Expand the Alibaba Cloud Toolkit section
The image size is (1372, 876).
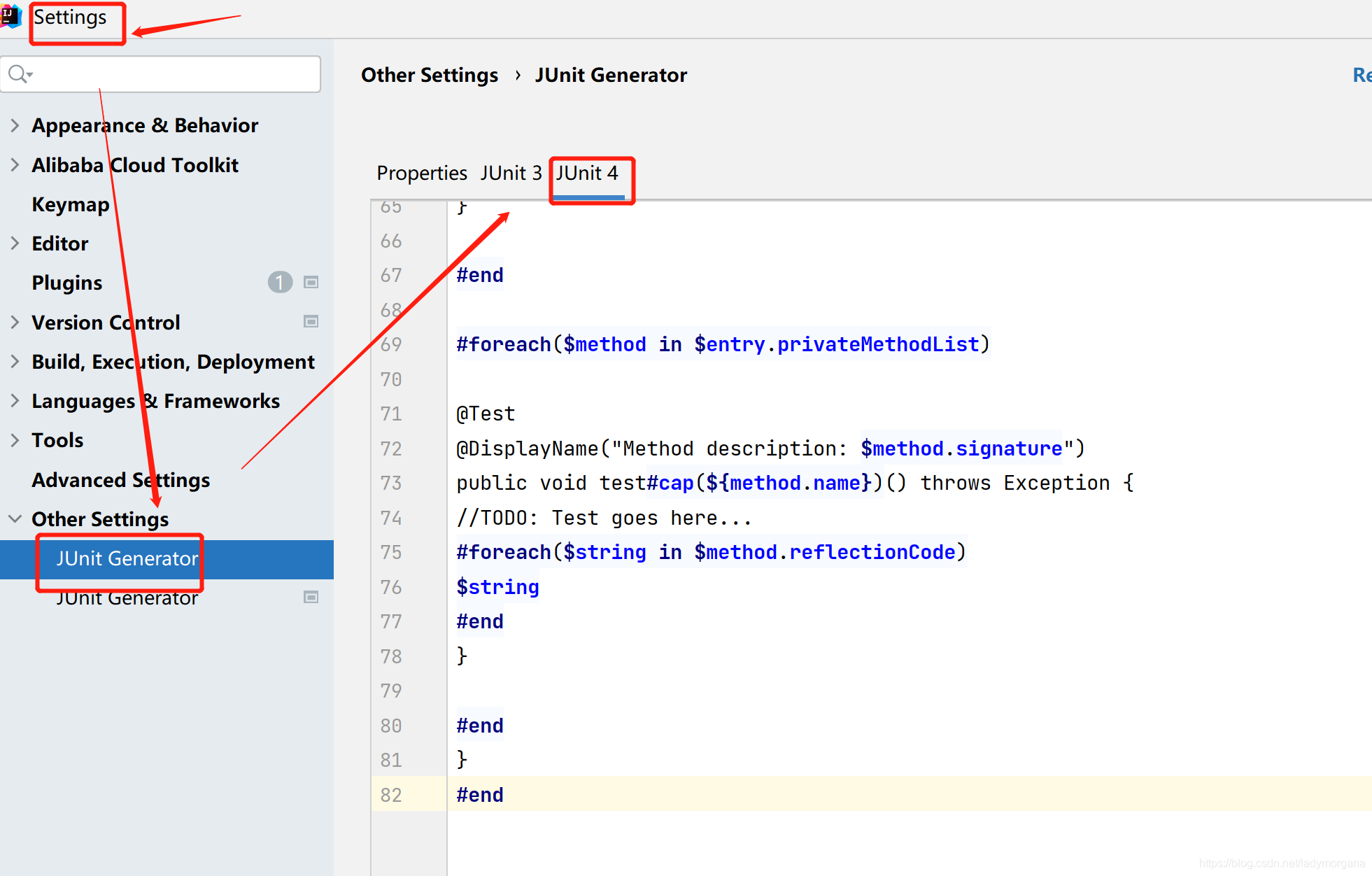coord(15,164)
